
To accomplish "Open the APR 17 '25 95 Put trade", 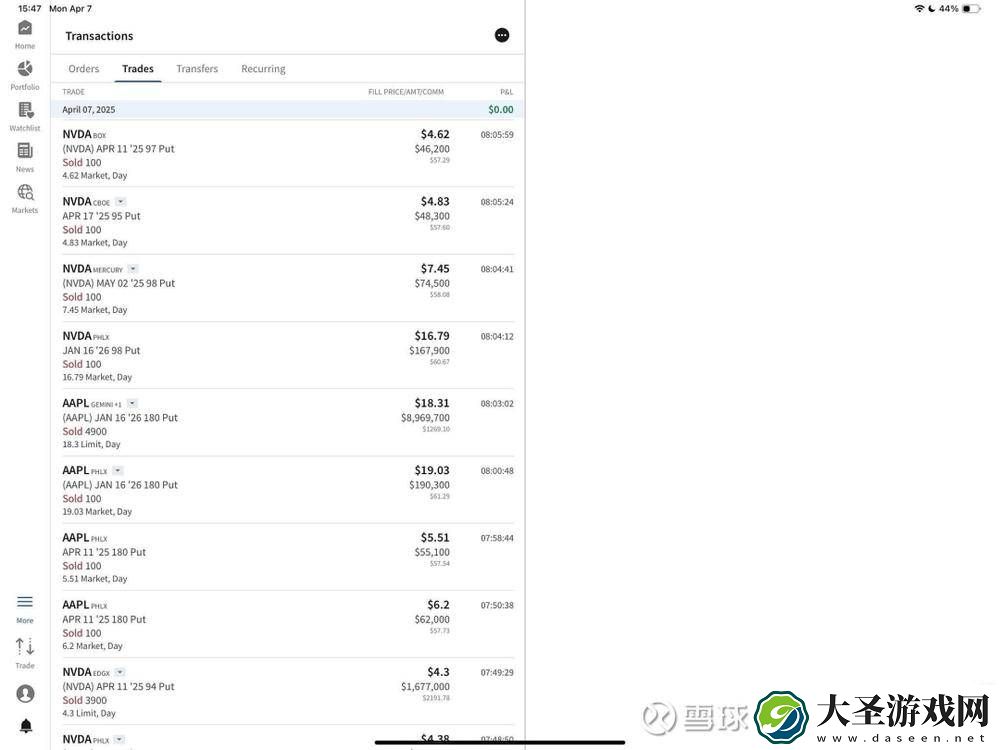I will 288,221.
